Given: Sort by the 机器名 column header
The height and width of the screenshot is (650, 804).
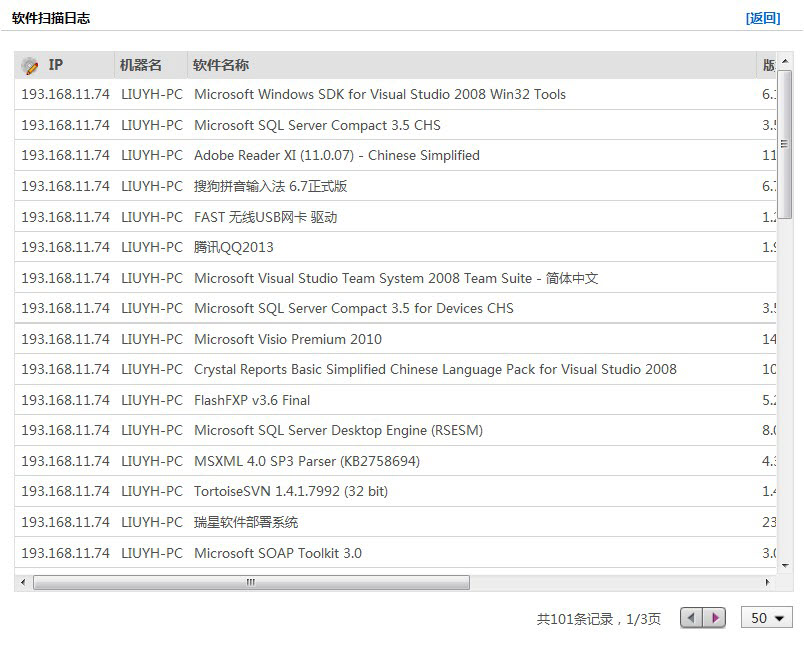Looking at the screenshot, I should 141,65.
